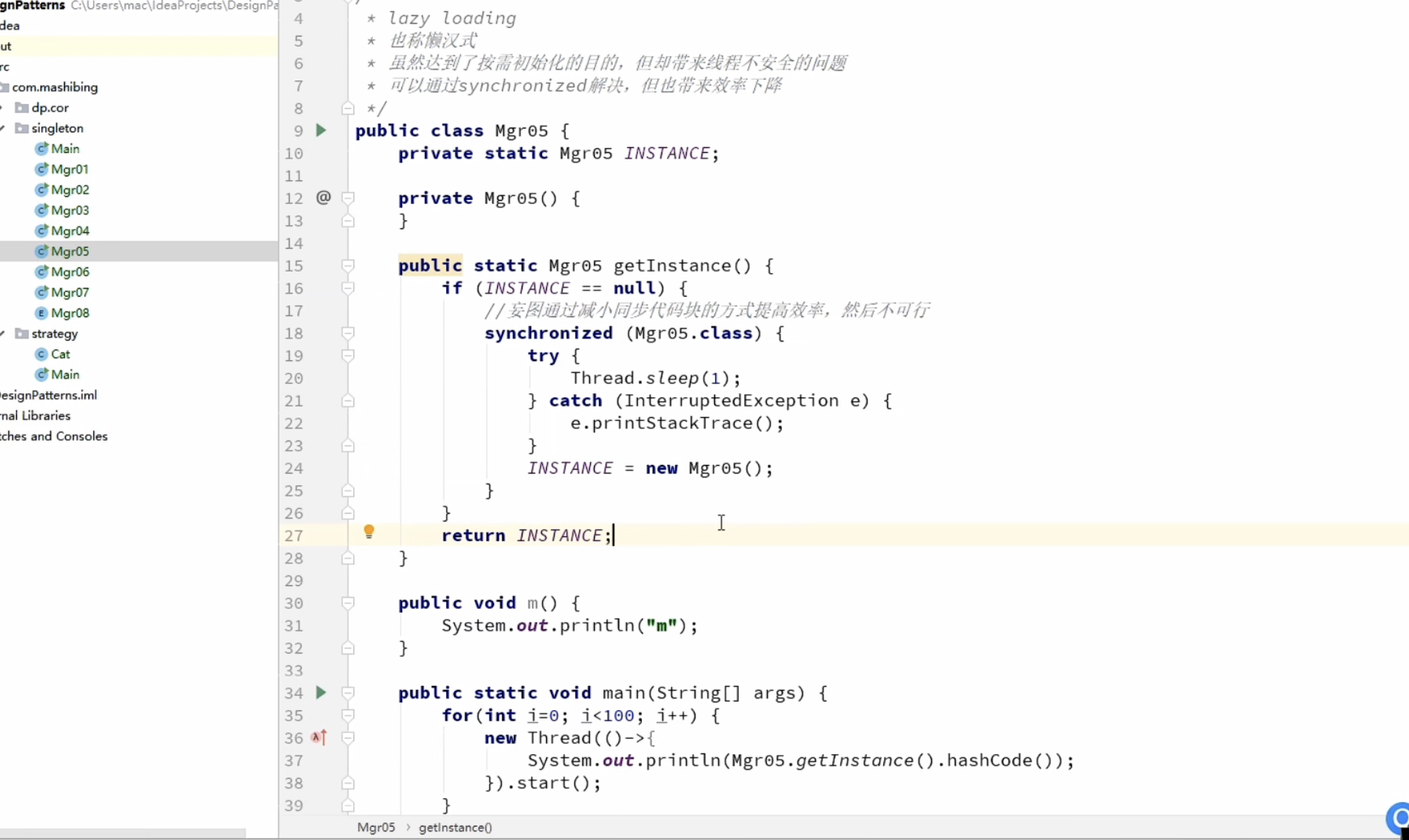This screenshot has width=1409, height=840.
Task: Click the breadcrumb separator icon in status bar
Action: pos(405,827)
